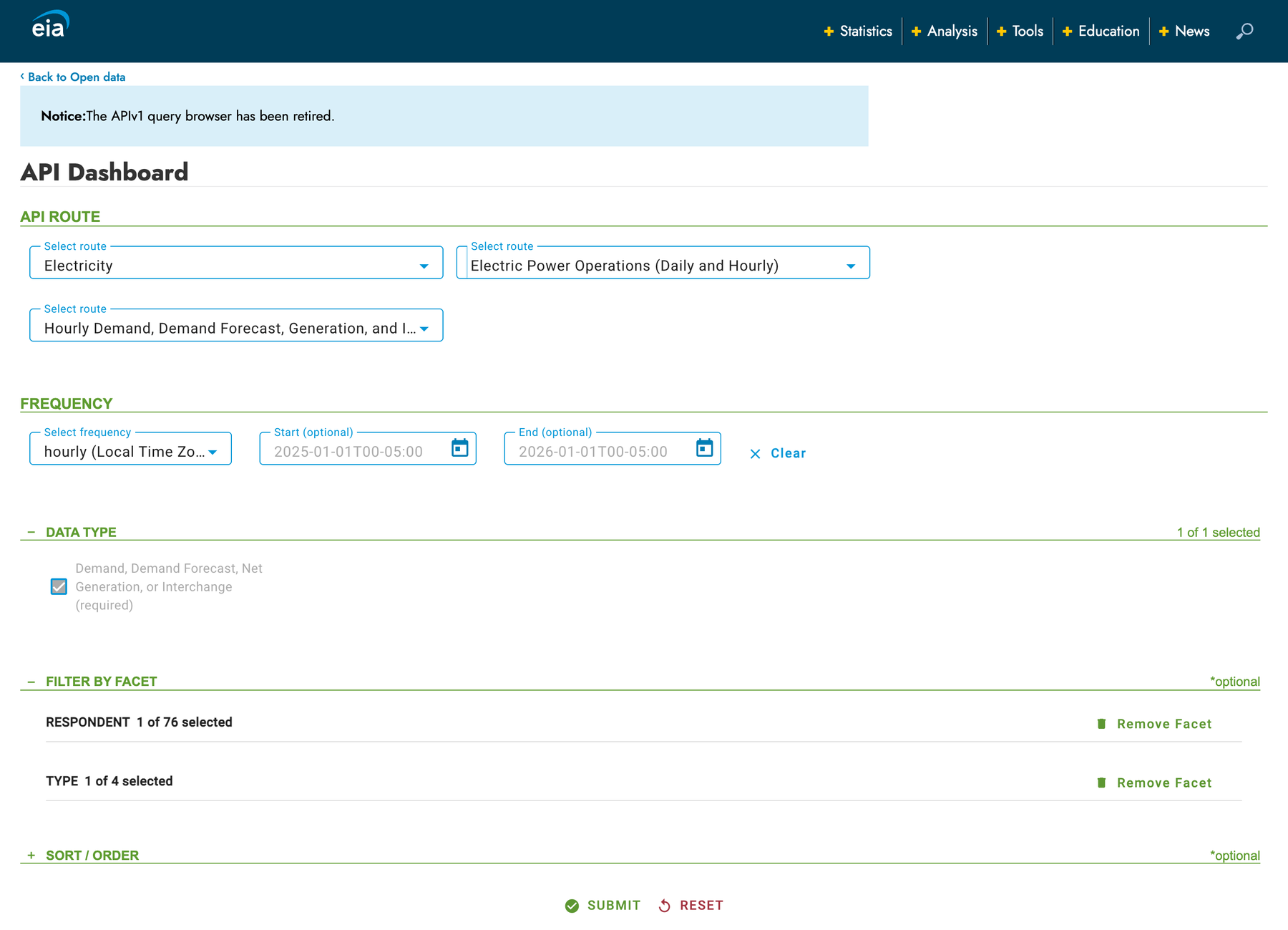The height and width of the screenshot is (930, 1288).
Task: Open the Statistics menu
Action: point(858,31)
